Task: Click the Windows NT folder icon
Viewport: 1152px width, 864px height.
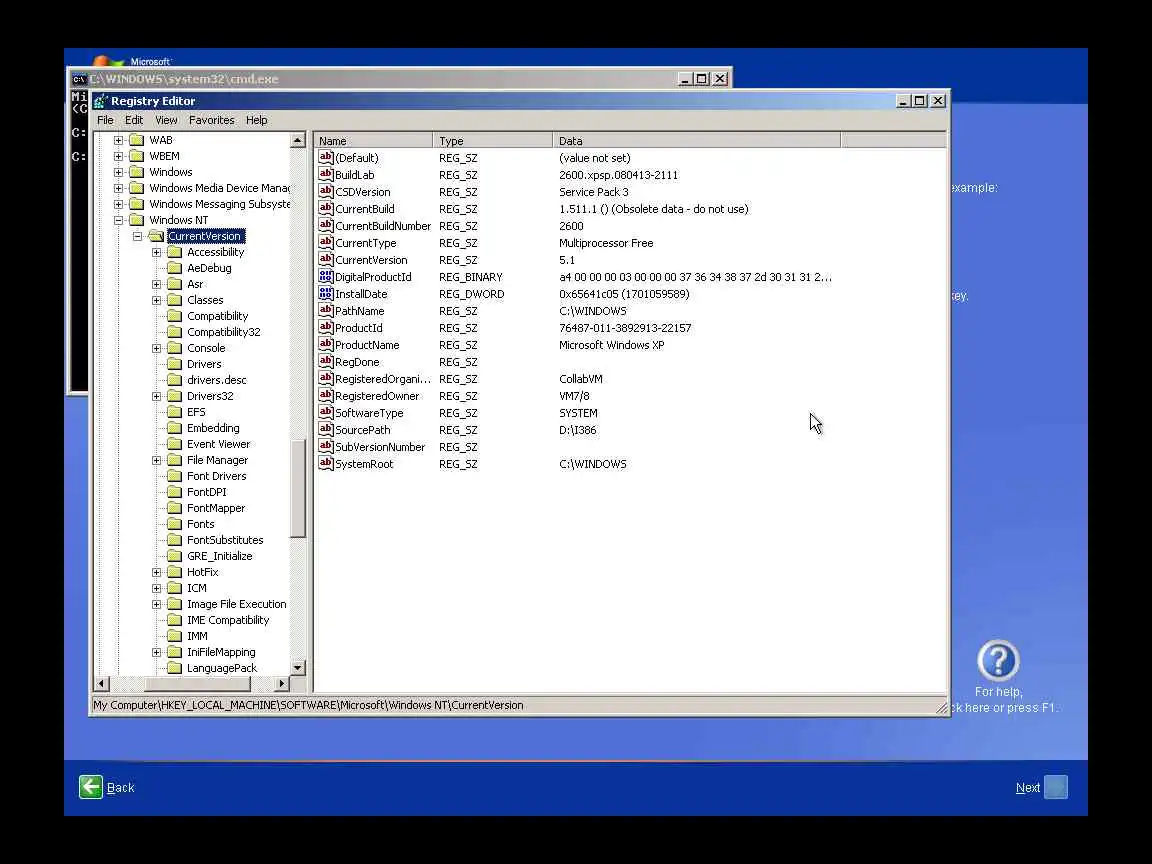Action: click(137, 220)
